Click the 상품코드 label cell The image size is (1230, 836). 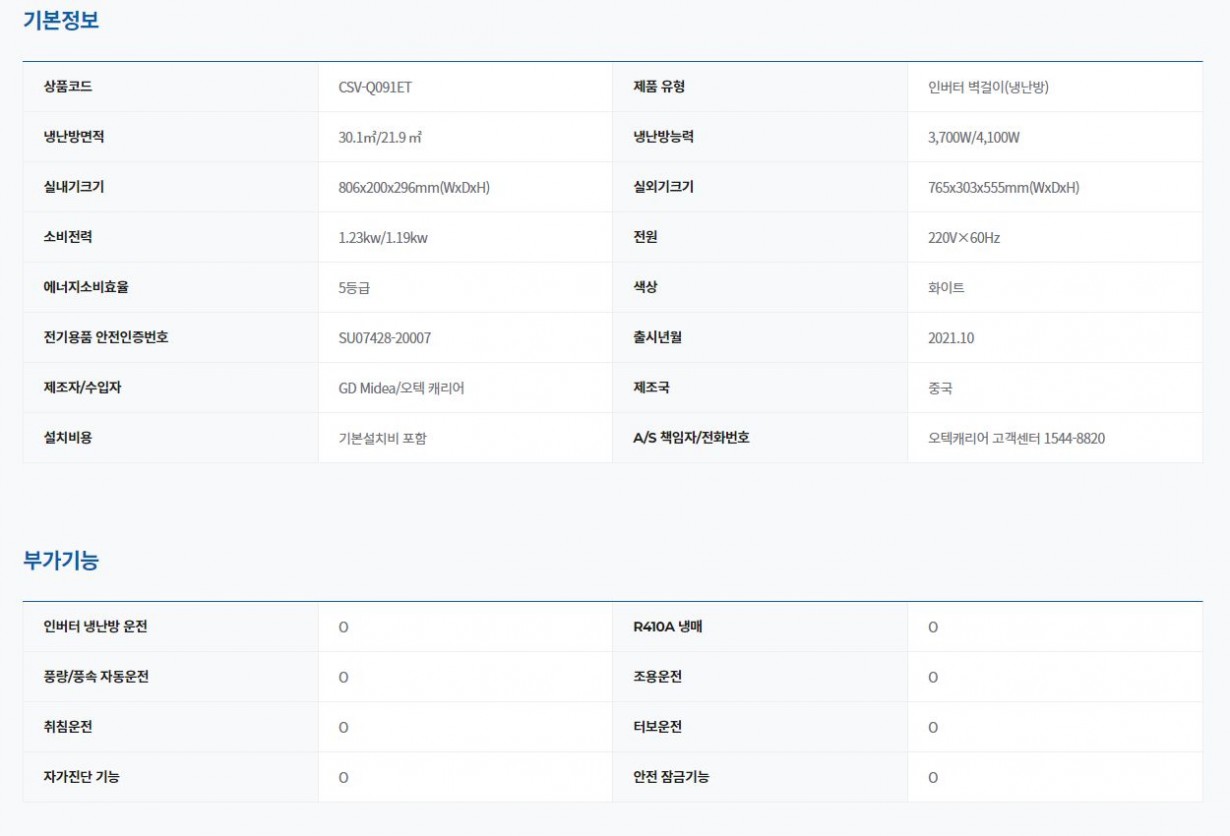pyautogui.click(x=68, y=87)
